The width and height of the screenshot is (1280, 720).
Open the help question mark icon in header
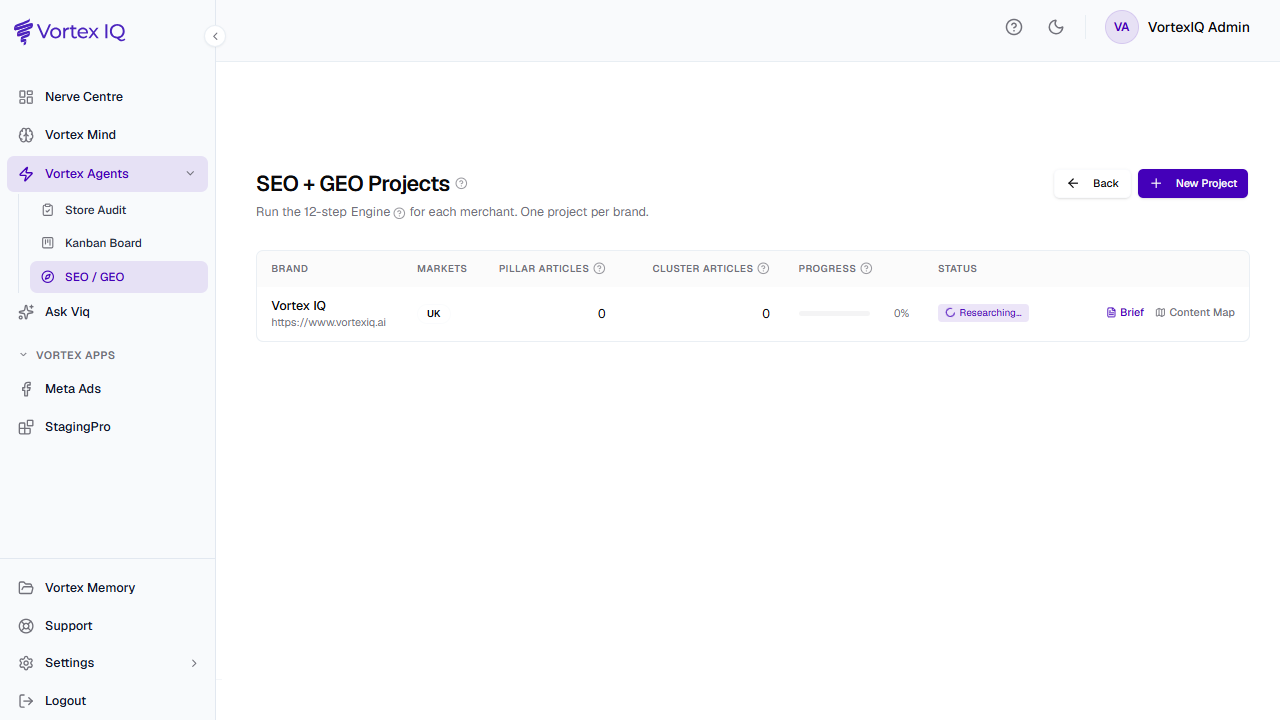(x=1014, y=27)
